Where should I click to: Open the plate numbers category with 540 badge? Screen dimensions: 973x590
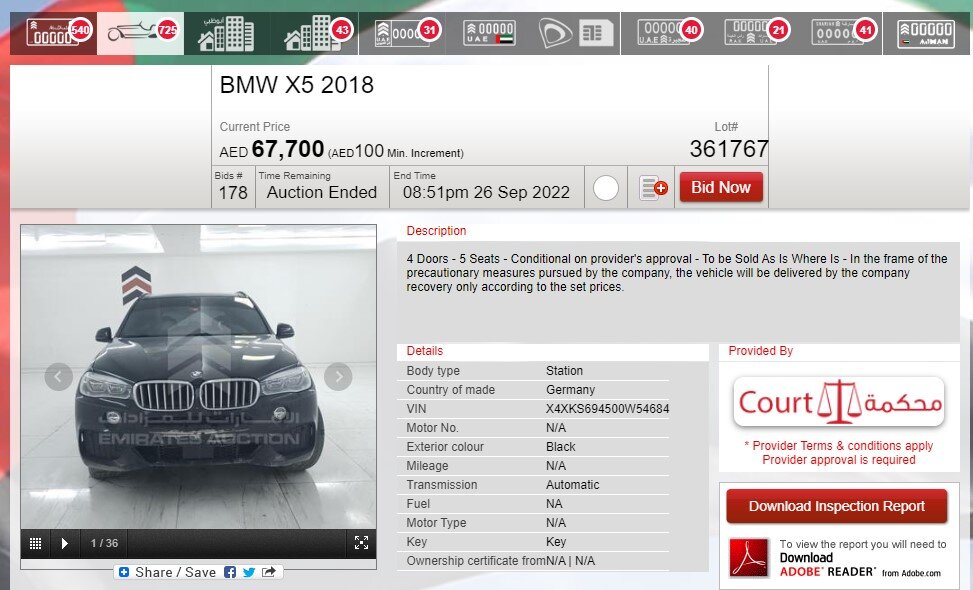53,33
